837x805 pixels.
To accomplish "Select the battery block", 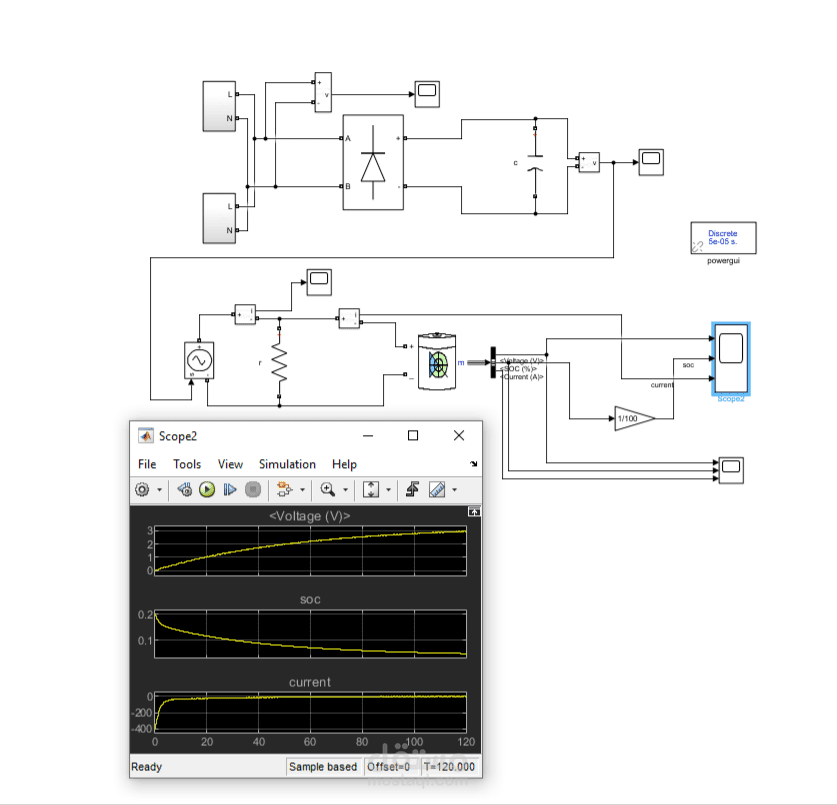I will 437,361.
